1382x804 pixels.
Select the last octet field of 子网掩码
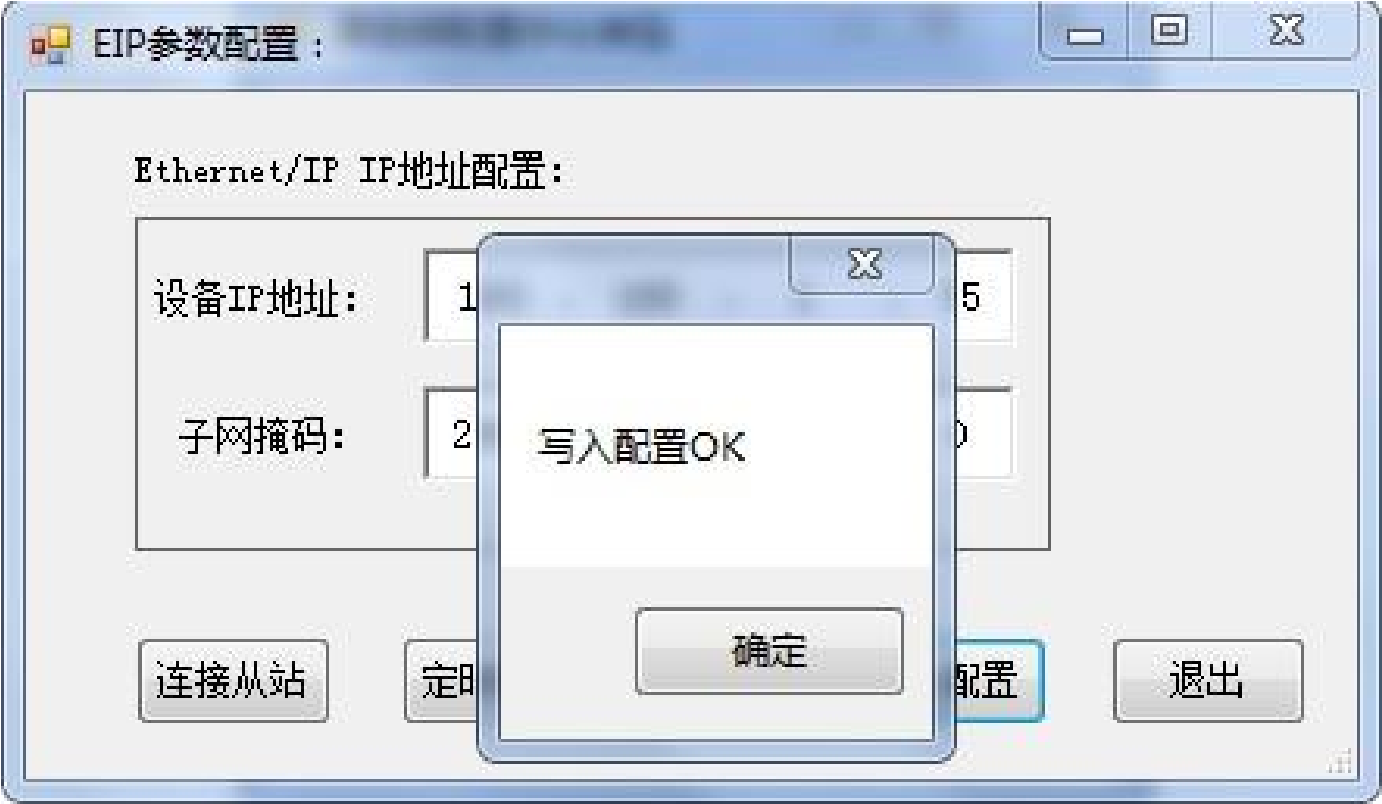982,435
